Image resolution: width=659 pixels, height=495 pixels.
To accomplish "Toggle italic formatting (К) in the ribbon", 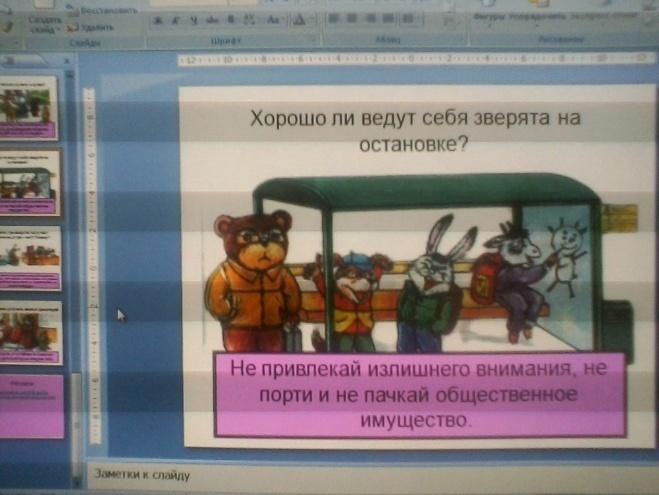I will pyautogui.click(x=175, y=21).
